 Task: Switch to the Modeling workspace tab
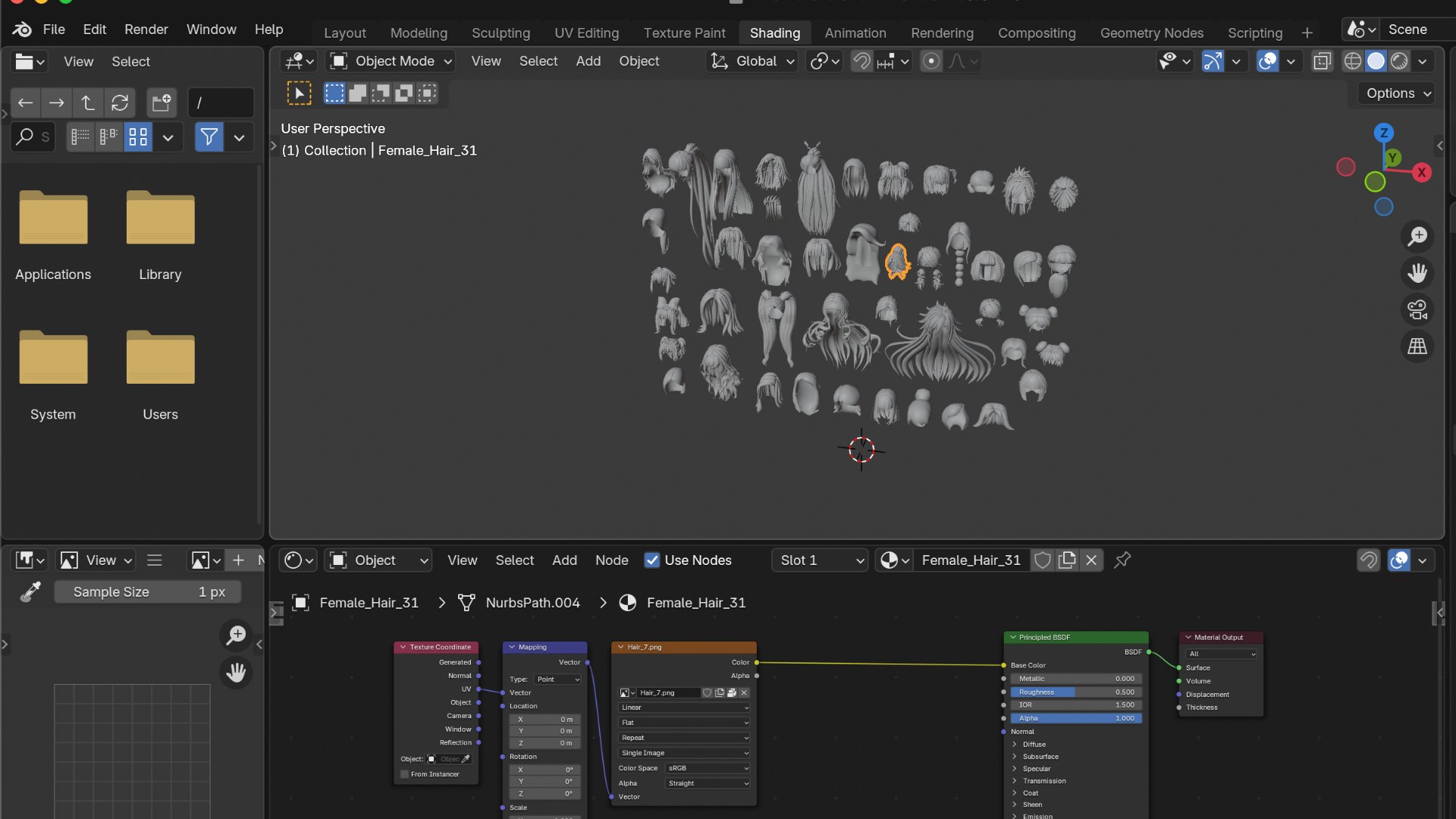(x=419, y=33)
